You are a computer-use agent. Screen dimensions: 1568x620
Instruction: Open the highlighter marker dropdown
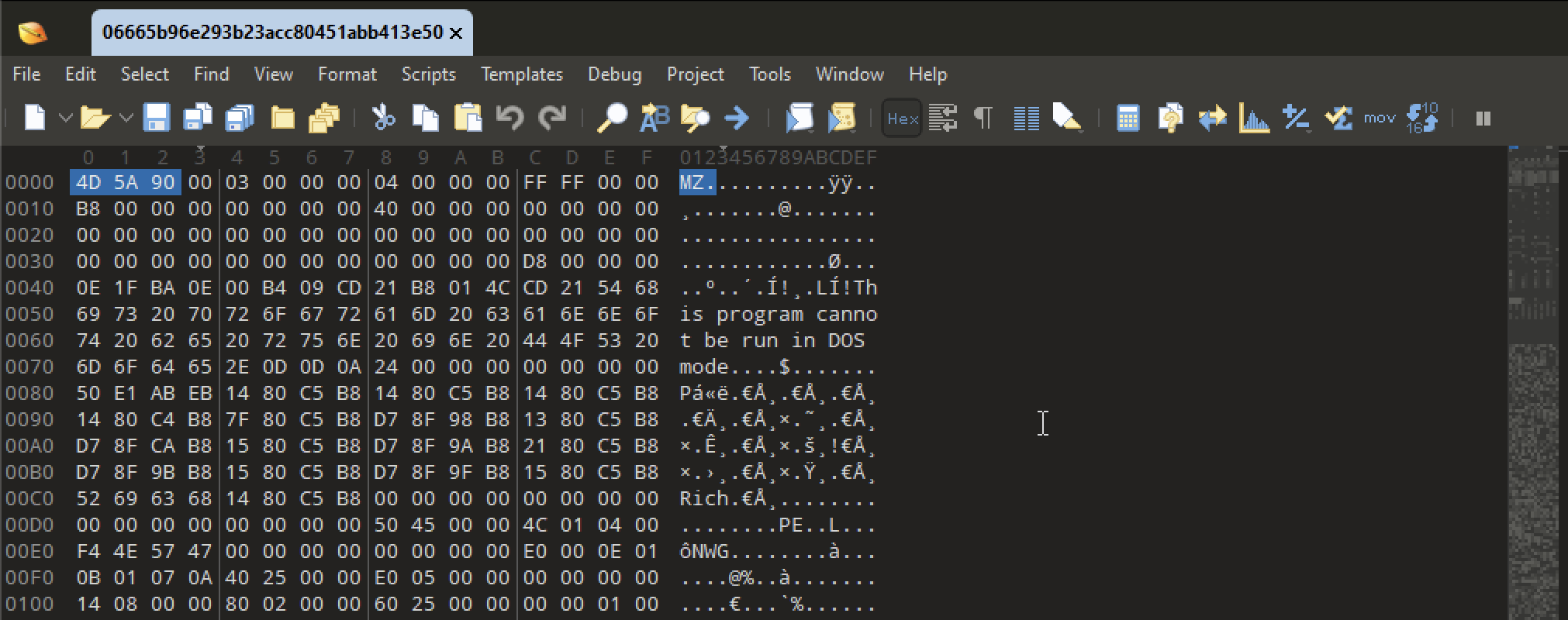click(1068, 118)
